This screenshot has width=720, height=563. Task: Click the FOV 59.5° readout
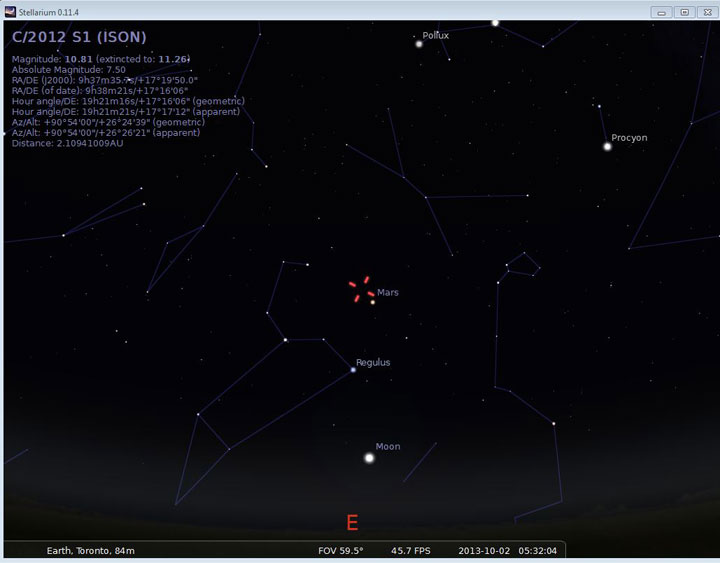click(x=340, y=550)
